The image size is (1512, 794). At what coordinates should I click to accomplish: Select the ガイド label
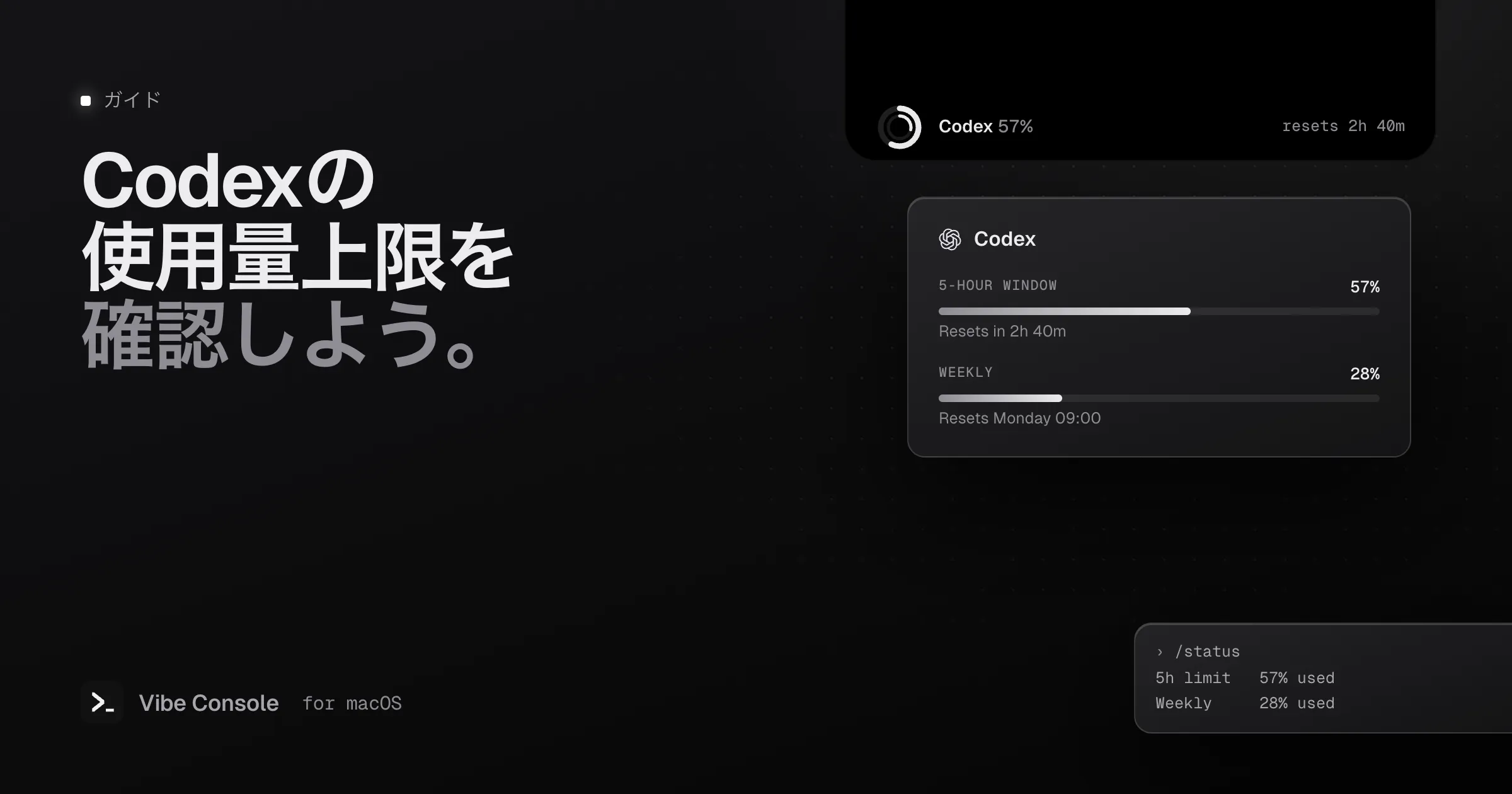(132, 100)
